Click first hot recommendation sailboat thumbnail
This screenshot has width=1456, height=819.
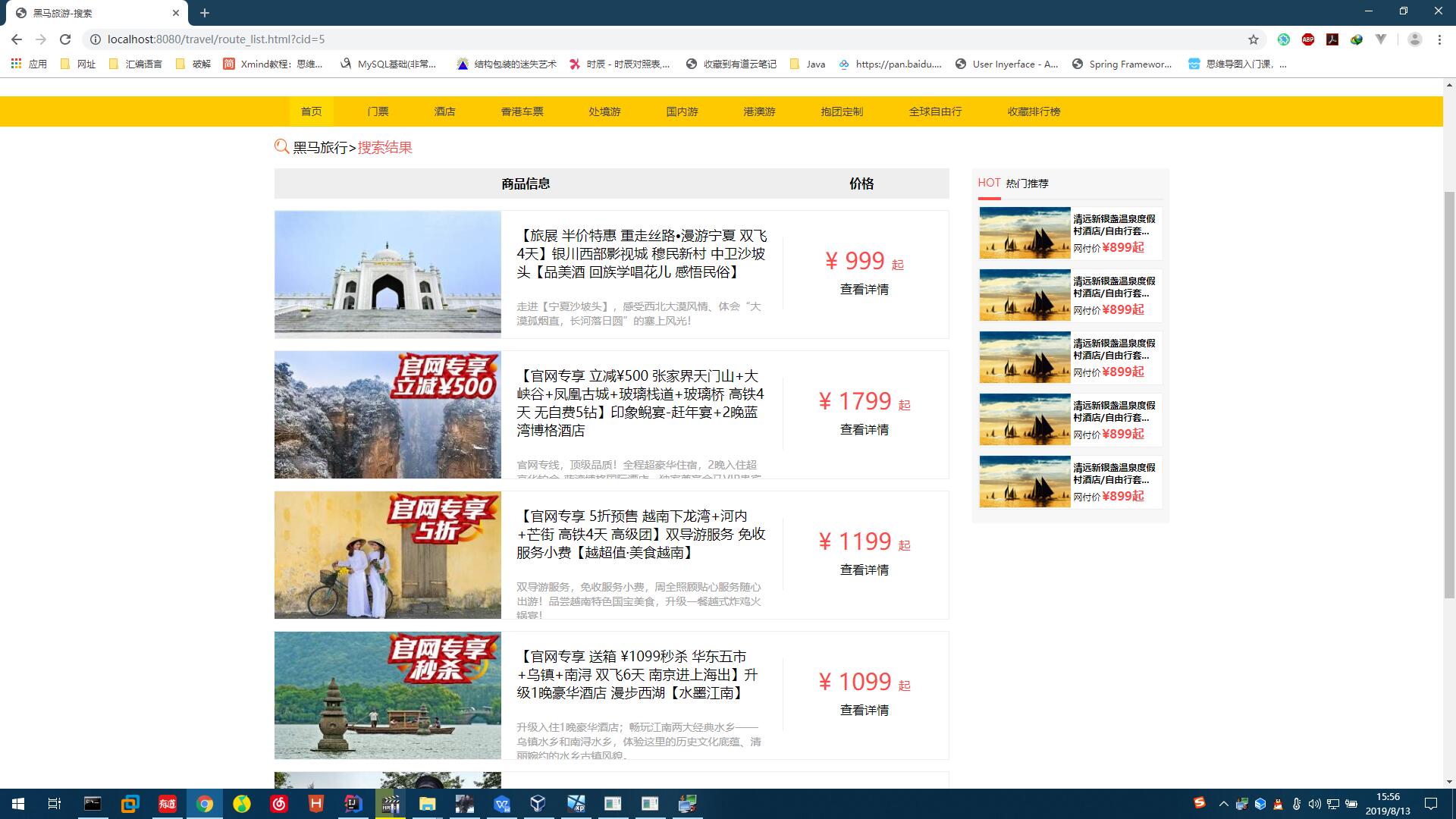click(x=1025, y=233)
